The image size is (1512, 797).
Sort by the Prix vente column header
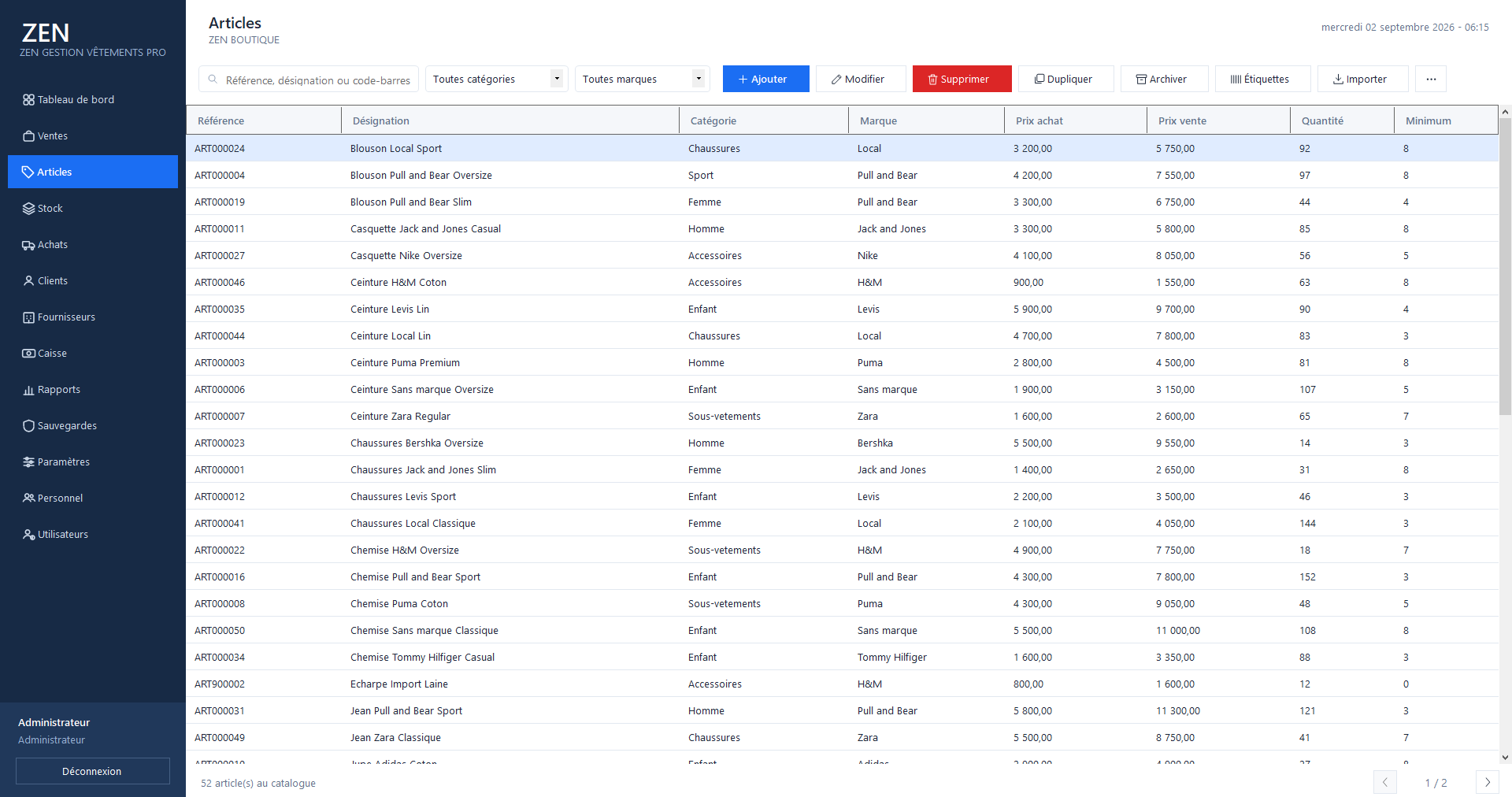point(1218,120)
